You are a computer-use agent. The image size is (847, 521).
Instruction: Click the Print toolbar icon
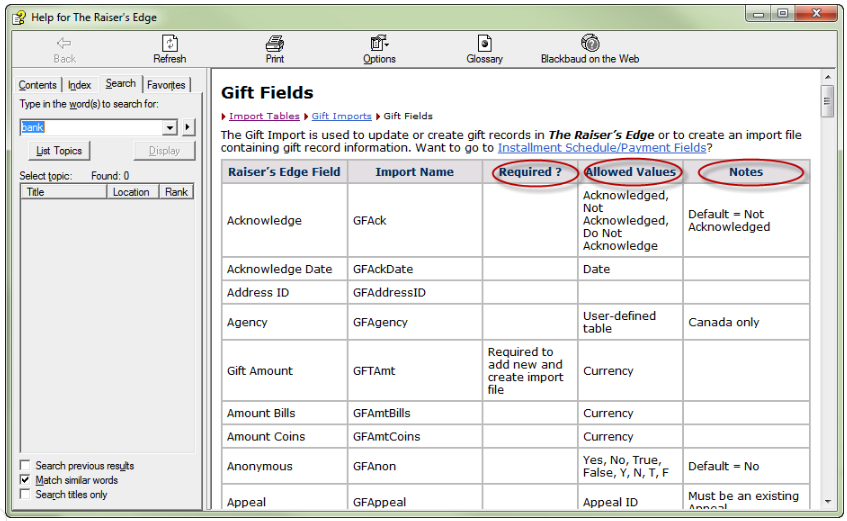coord(274,43)
